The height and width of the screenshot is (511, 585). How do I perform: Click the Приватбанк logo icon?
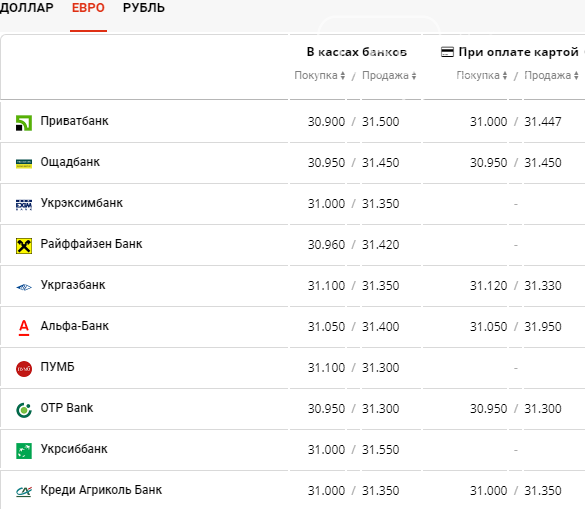pos(24,123)
